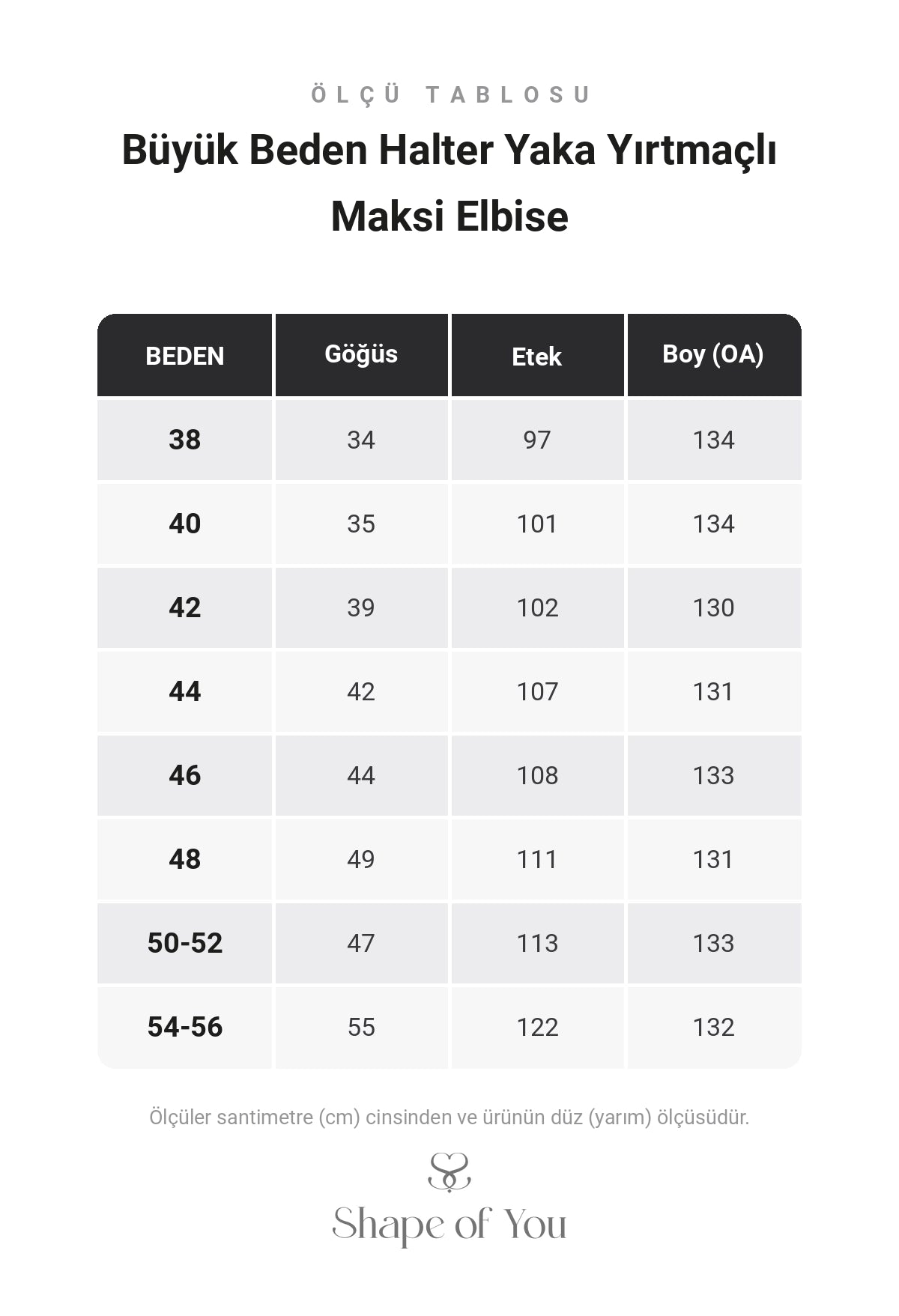Viewport: 899px width, 1316px height.
Task: Click the size 46 row label
Action: click(x=184, y=775)
